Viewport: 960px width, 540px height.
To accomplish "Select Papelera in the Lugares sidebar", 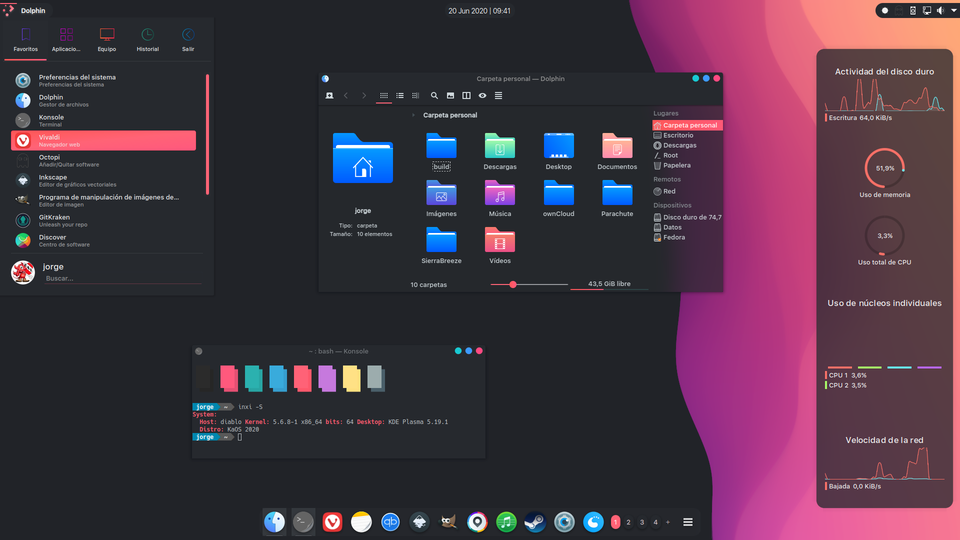I will tap(676, 165).
